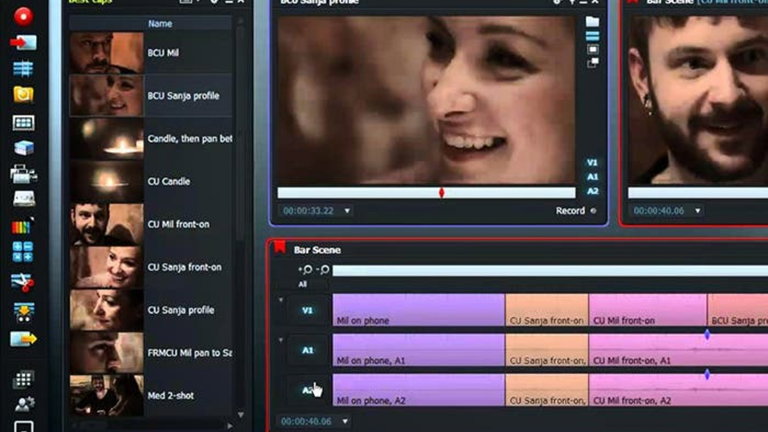Open timeline timecode dropdown at bottom
Image resolution: width=768 pixels, height=432 pixels.
[x=345, y=421]
